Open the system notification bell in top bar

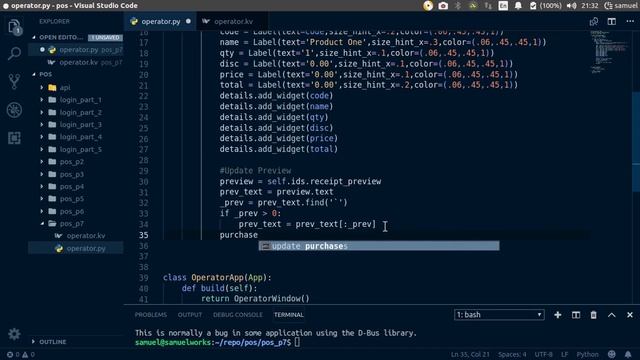pos(518,6)
